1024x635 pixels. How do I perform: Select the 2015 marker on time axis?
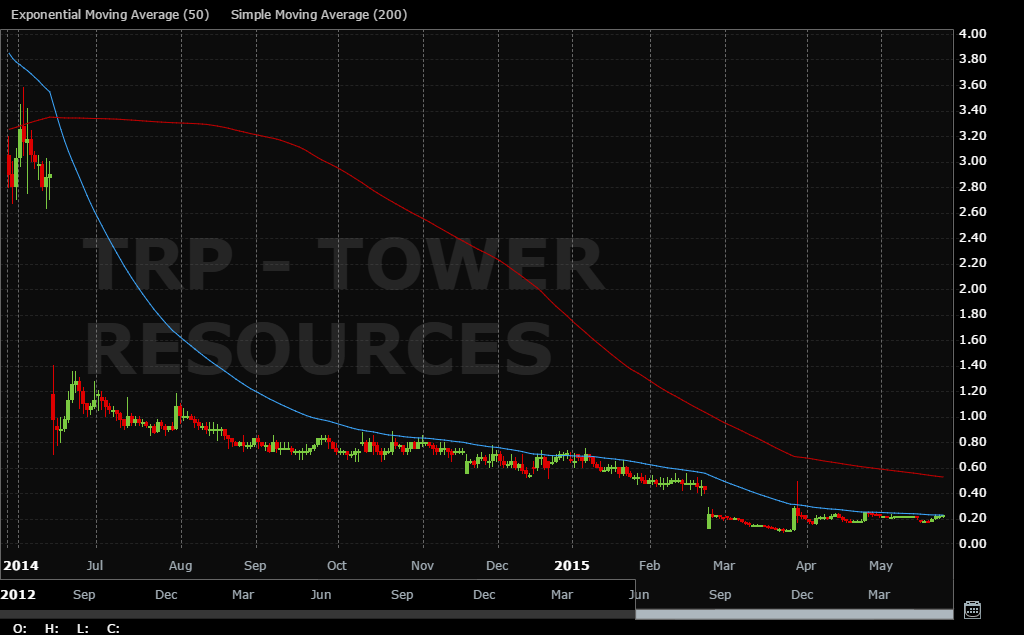573,565
